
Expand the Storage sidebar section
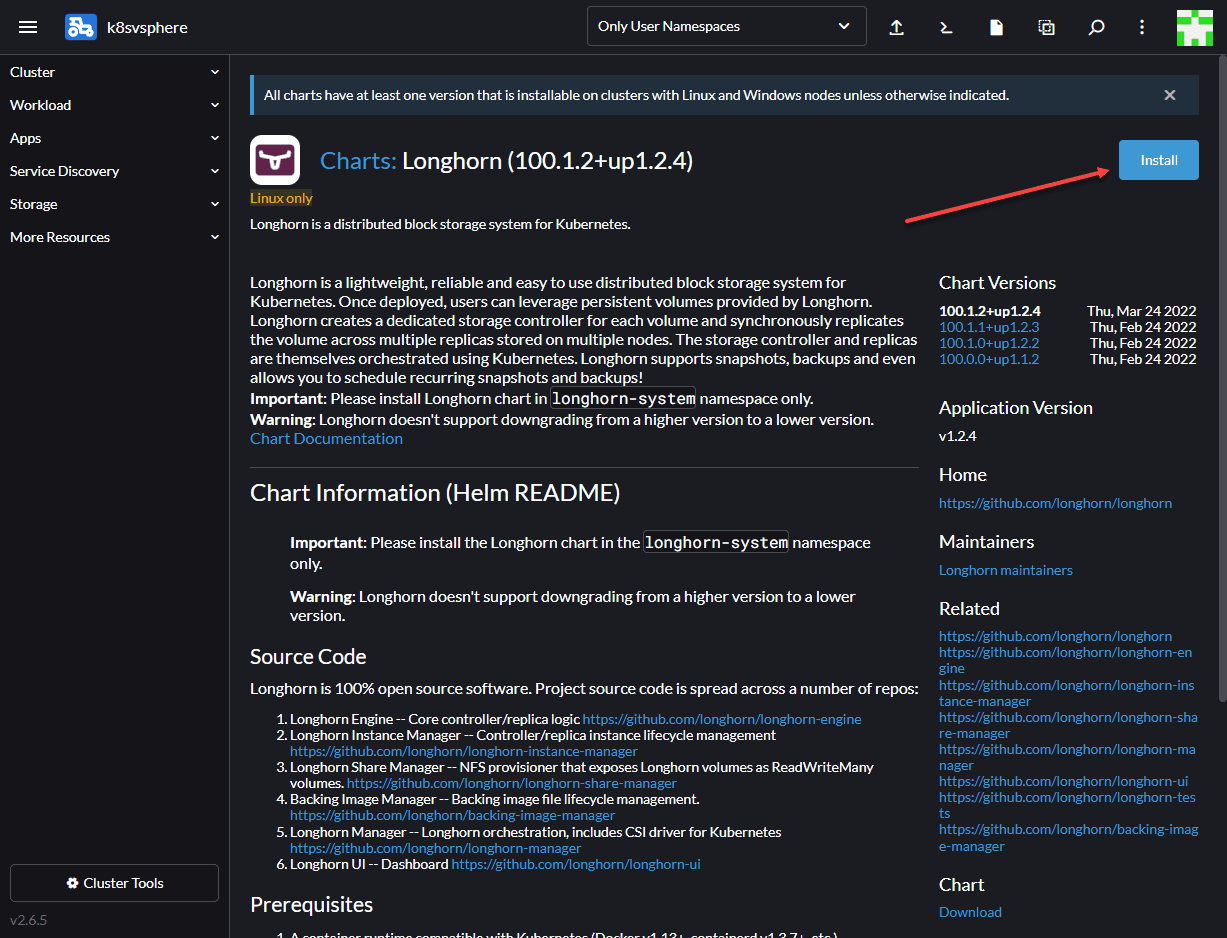(114, 204)
